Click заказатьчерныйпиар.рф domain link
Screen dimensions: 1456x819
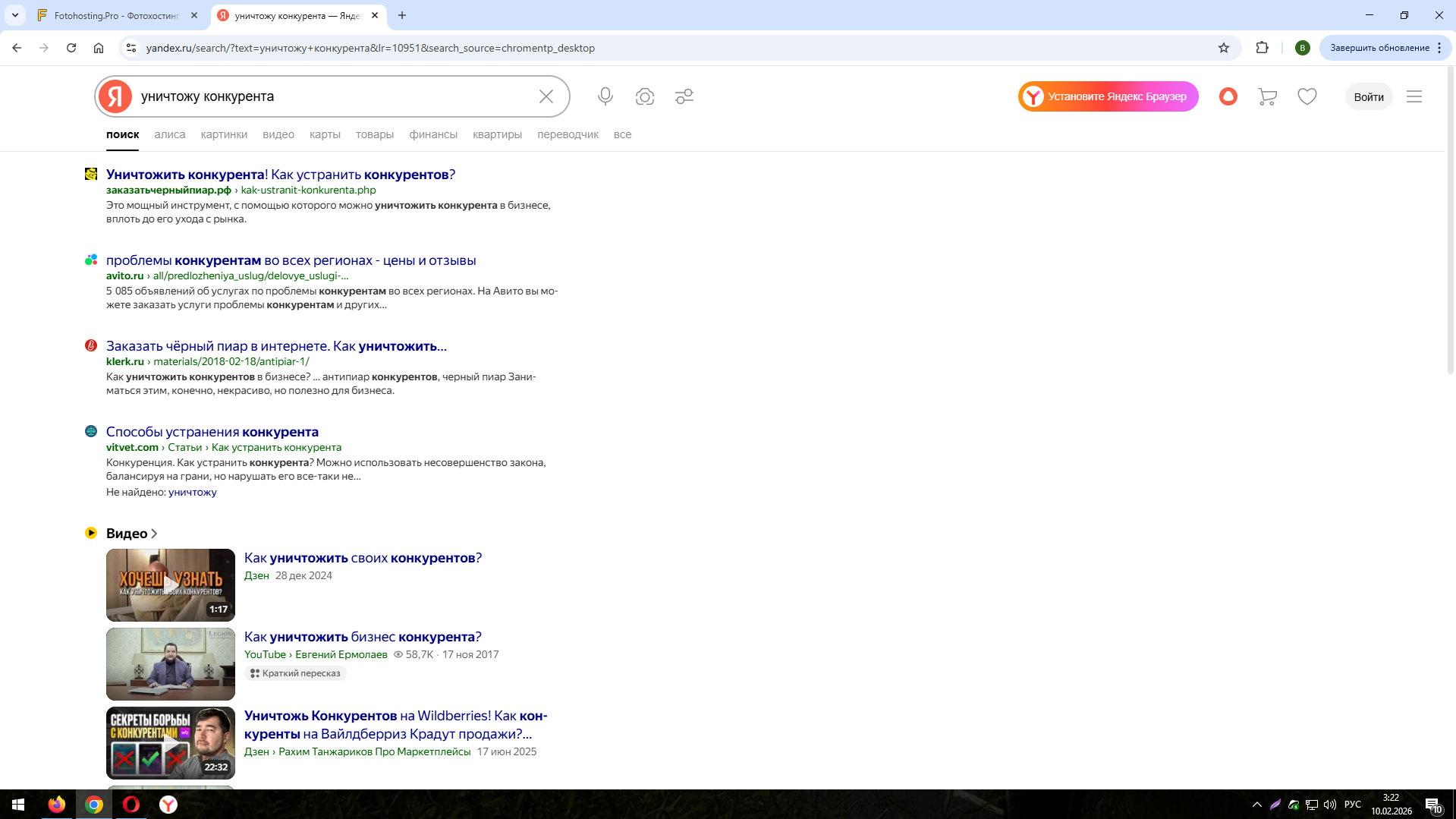(x=168, y=190)
